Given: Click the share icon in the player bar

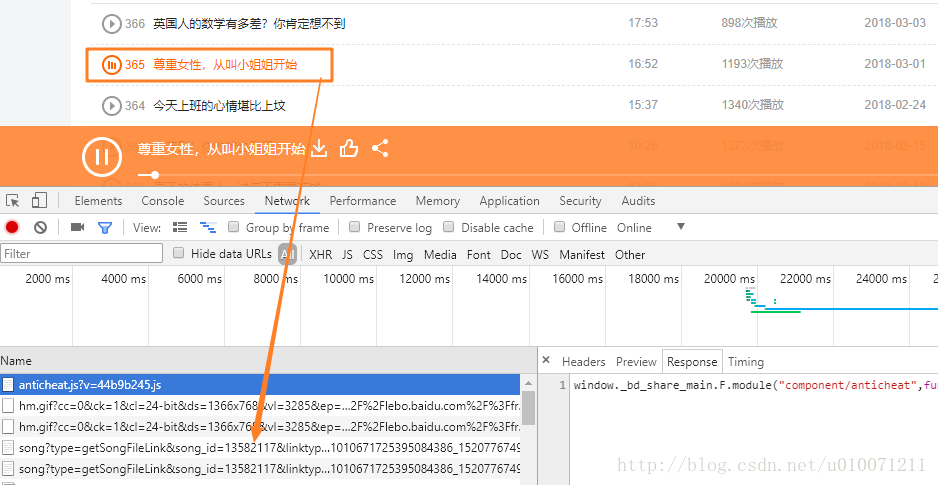Looking at the screenshot, I should (380, 148).
